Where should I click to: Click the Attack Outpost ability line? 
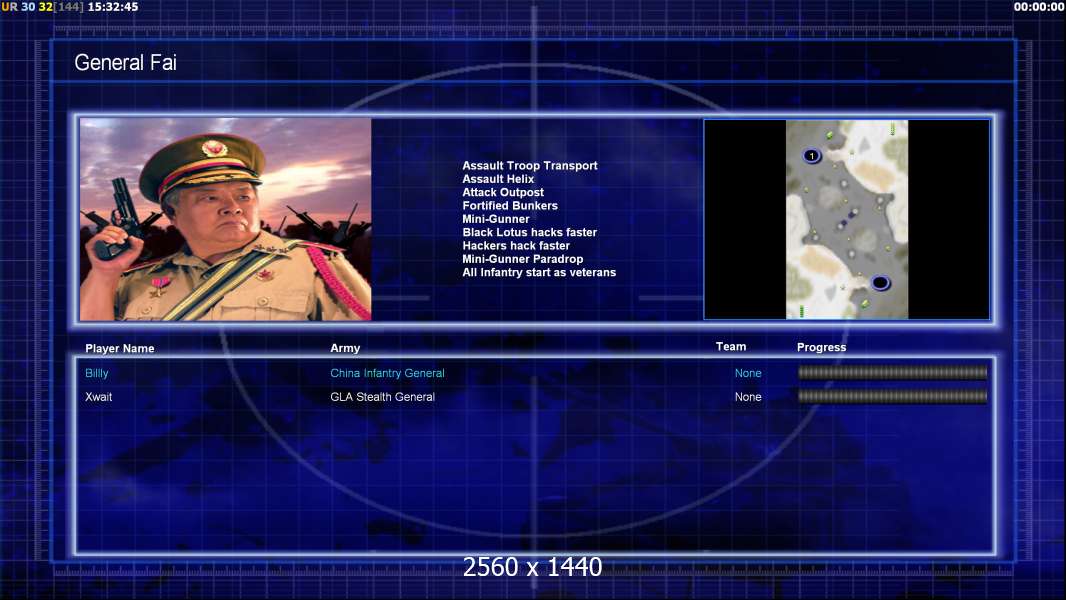tap(503, 192)
